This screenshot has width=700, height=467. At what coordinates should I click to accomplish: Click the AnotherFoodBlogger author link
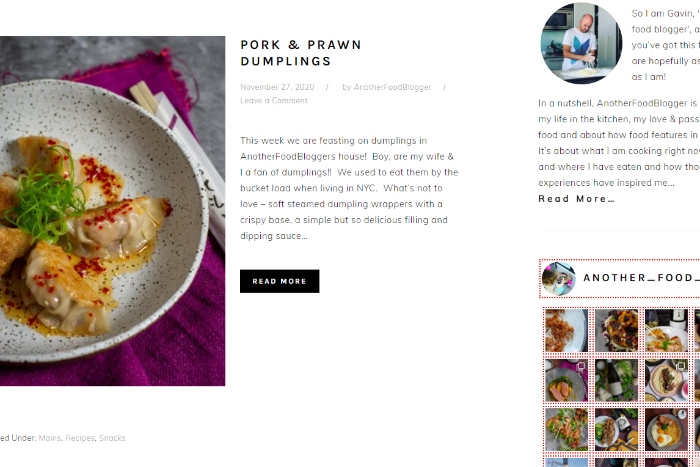(x=393, y=87)
